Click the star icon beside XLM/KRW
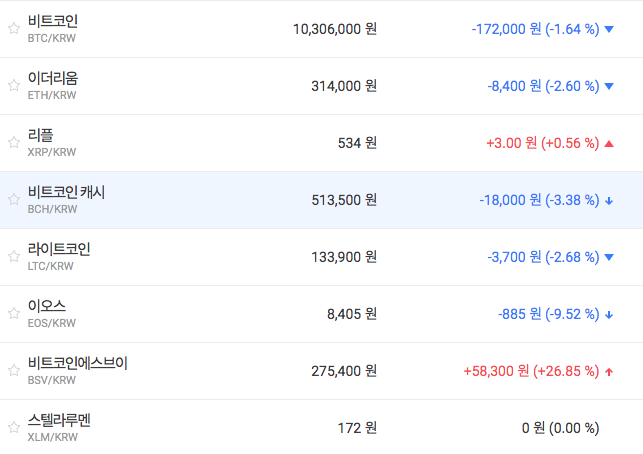The width and height of the screenshot is (643, 454). coord(13,428)
